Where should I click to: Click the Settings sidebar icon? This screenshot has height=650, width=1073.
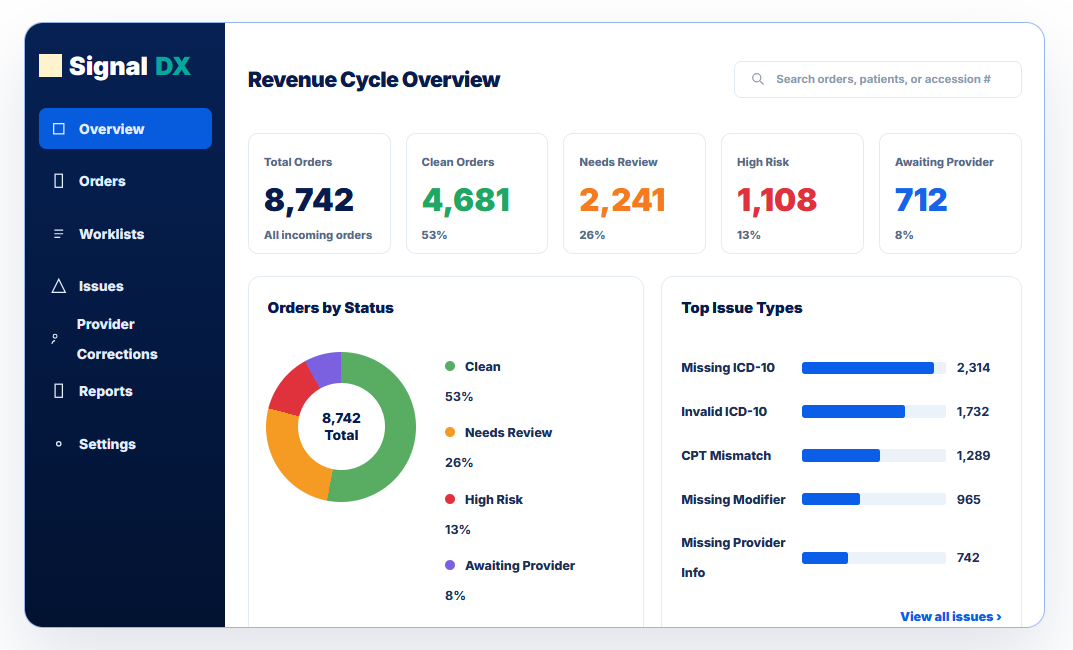(x=59, y=444)
